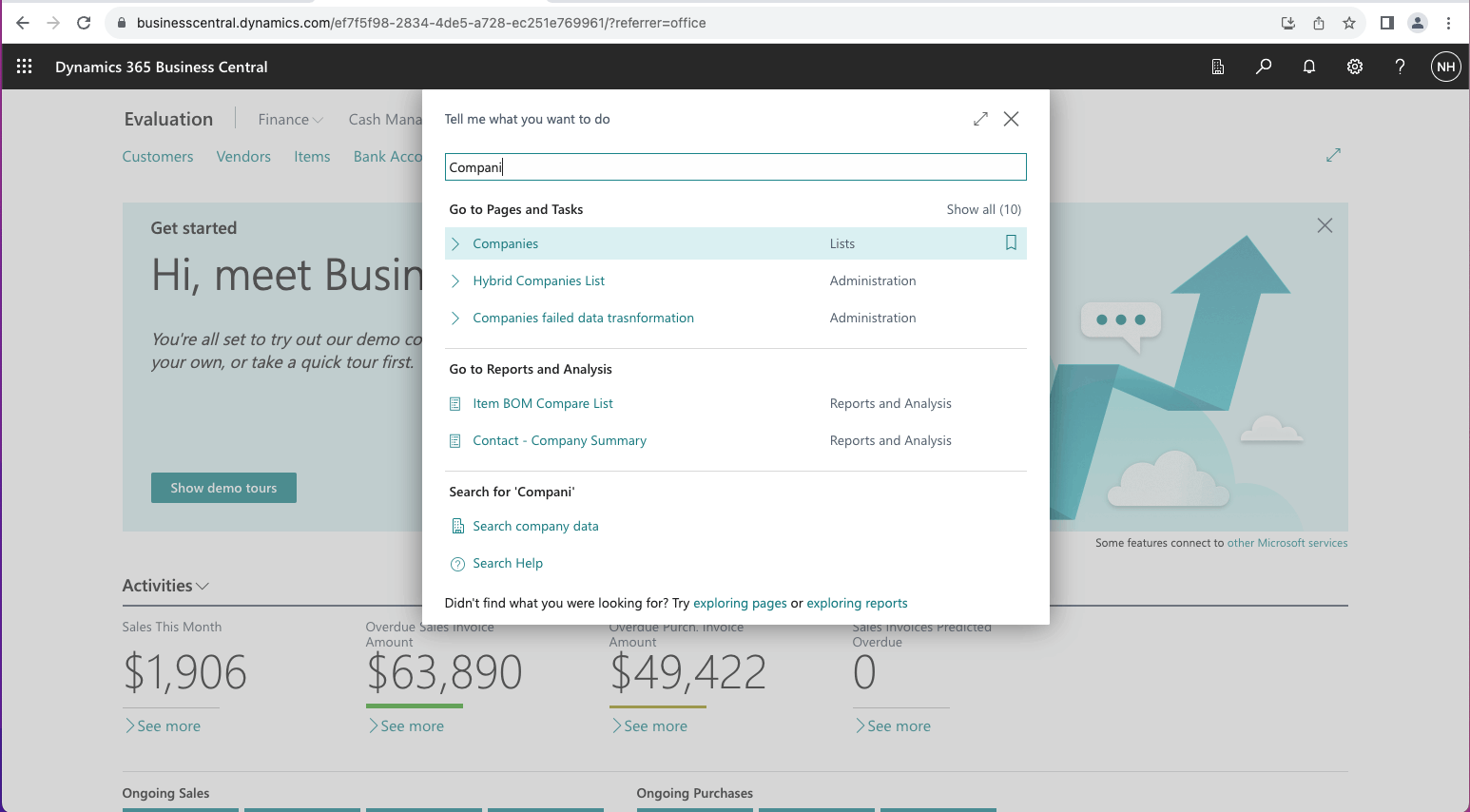Viewport: 1470px width, 812px height.
Task: Open the Search company data option
Action: coord(535,526)
